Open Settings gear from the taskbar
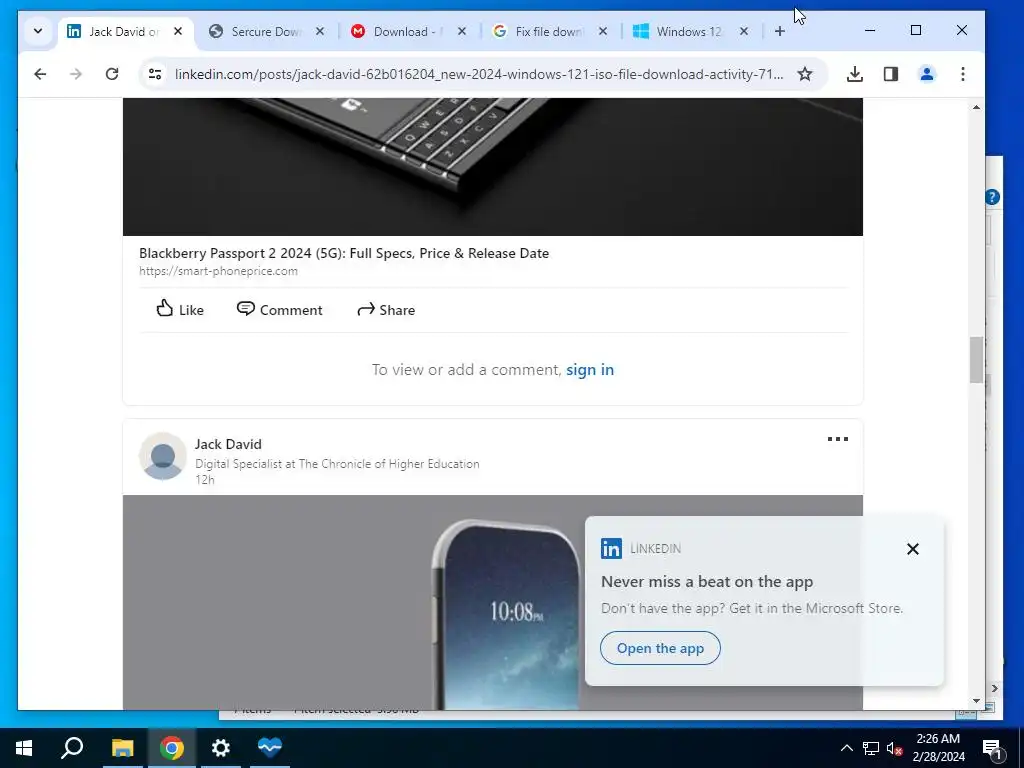The height and width of the screenshot is (768, 1024). pyautogui.click(x=221, y=748)
